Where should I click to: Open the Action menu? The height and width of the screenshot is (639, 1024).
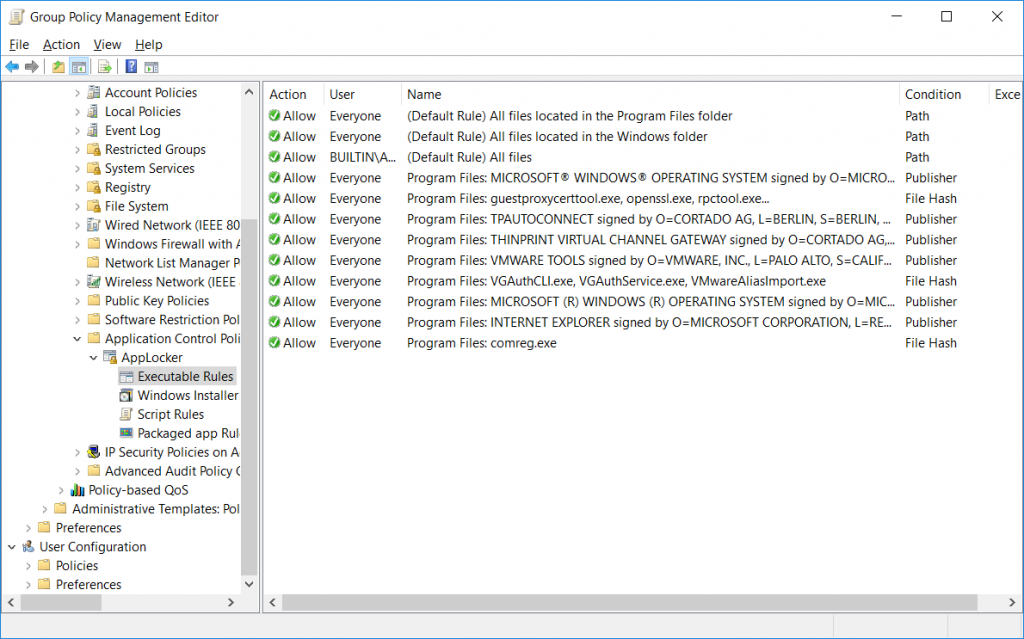tap(61, 44)
